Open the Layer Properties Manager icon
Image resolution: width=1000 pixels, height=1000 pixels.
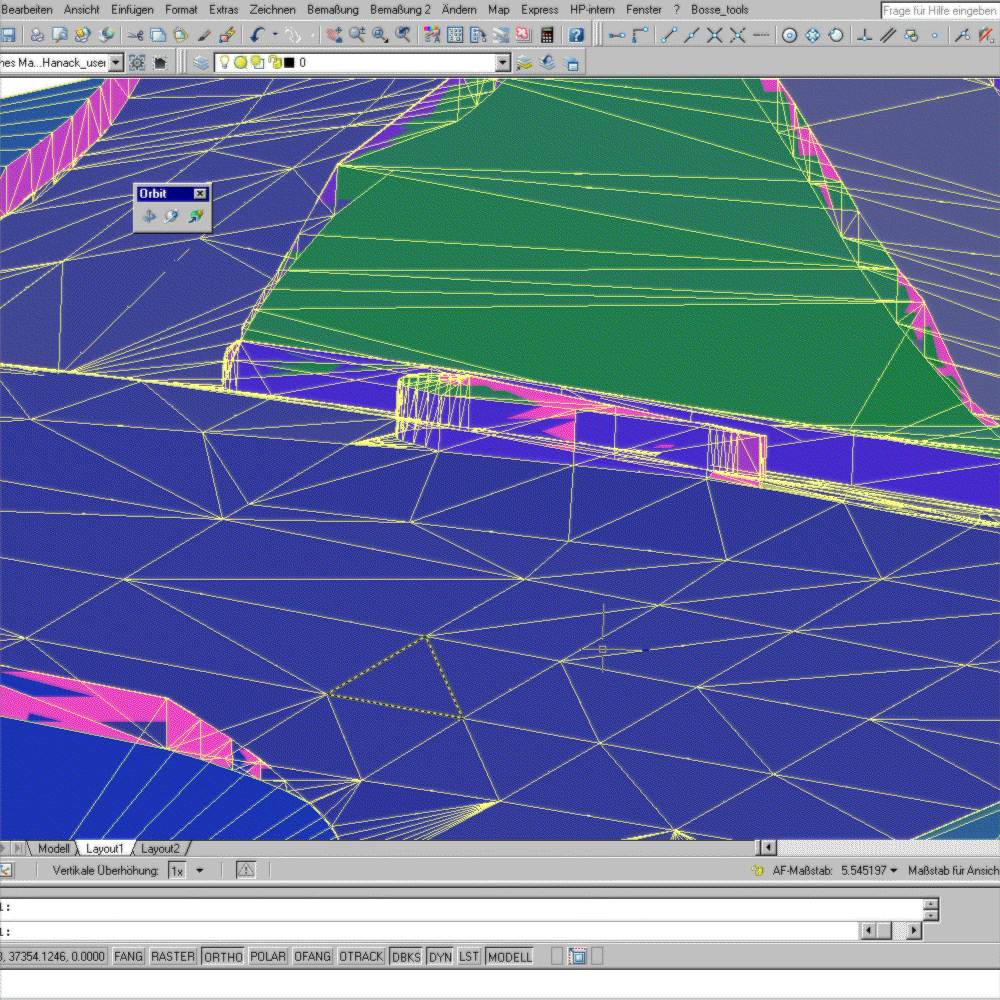(203, 62)
